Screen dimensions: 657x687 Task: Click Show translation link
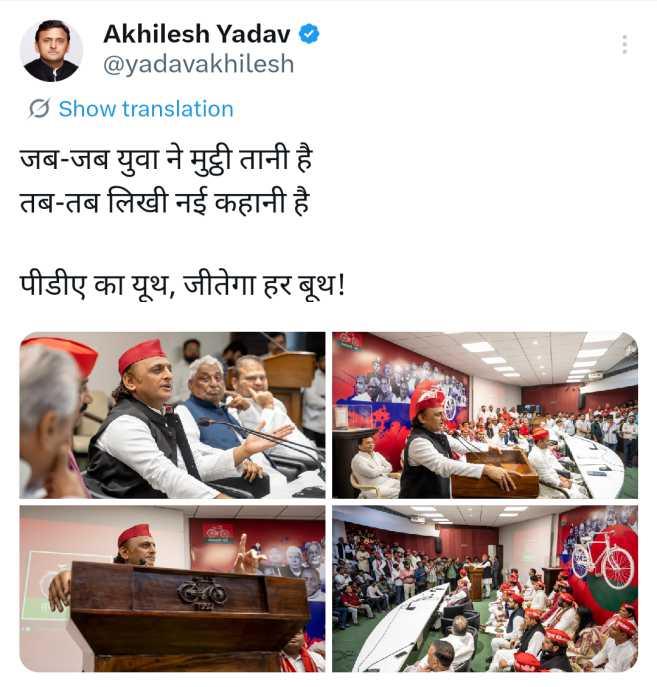146,109
